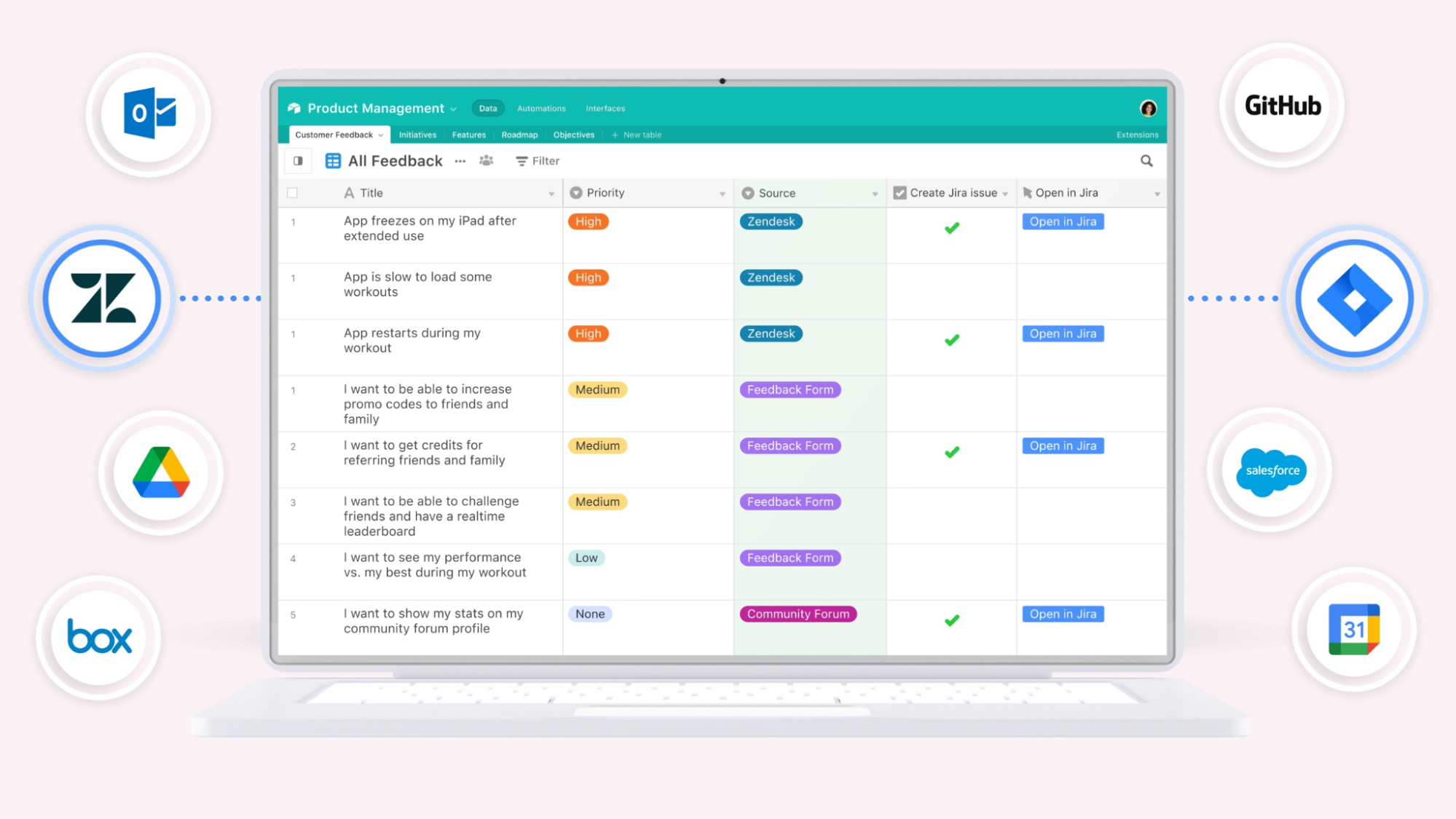Click the Box integration icon
1456x819 pixels.
click(x=100, y=637)
